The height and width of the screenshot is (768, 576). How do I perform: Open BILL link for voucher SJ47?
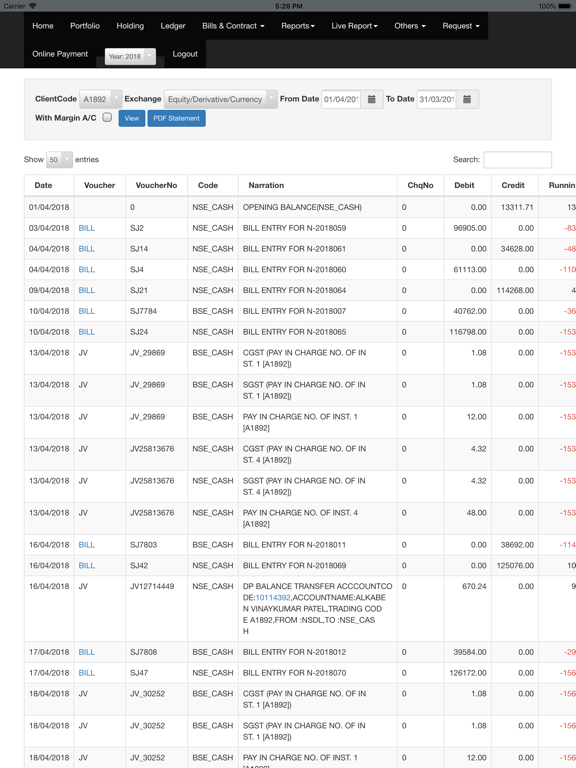click(x=87, y=673)
